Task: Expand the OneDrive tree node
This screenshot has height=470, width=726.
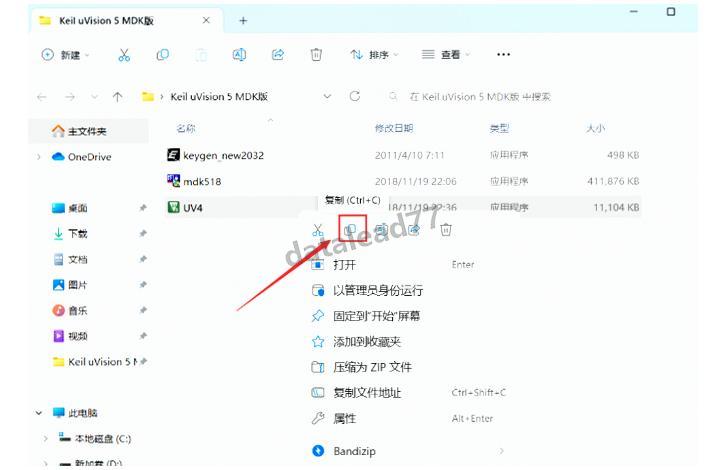Action: coord(39,157)
